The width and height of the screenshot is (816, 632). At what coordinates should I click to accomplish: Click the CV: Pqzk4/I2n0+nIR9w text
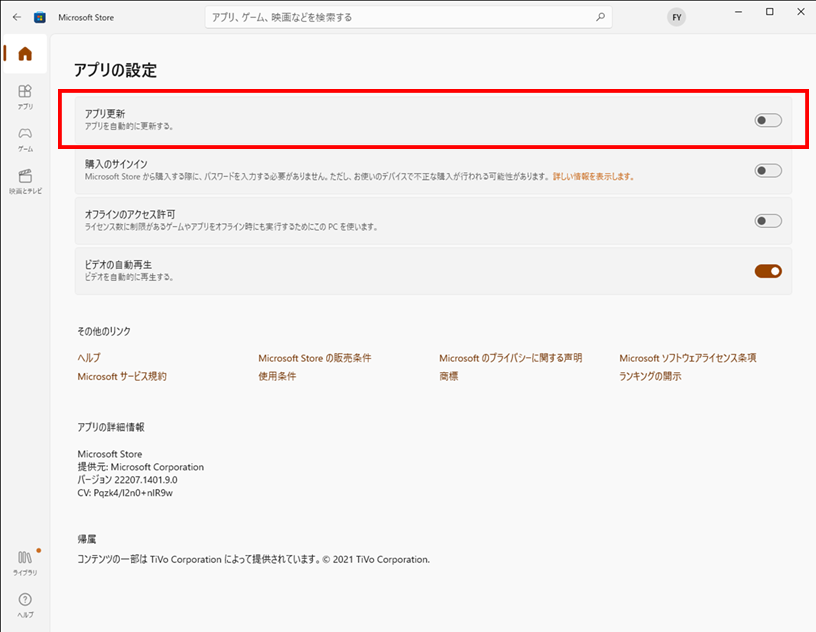coord(125,492)
